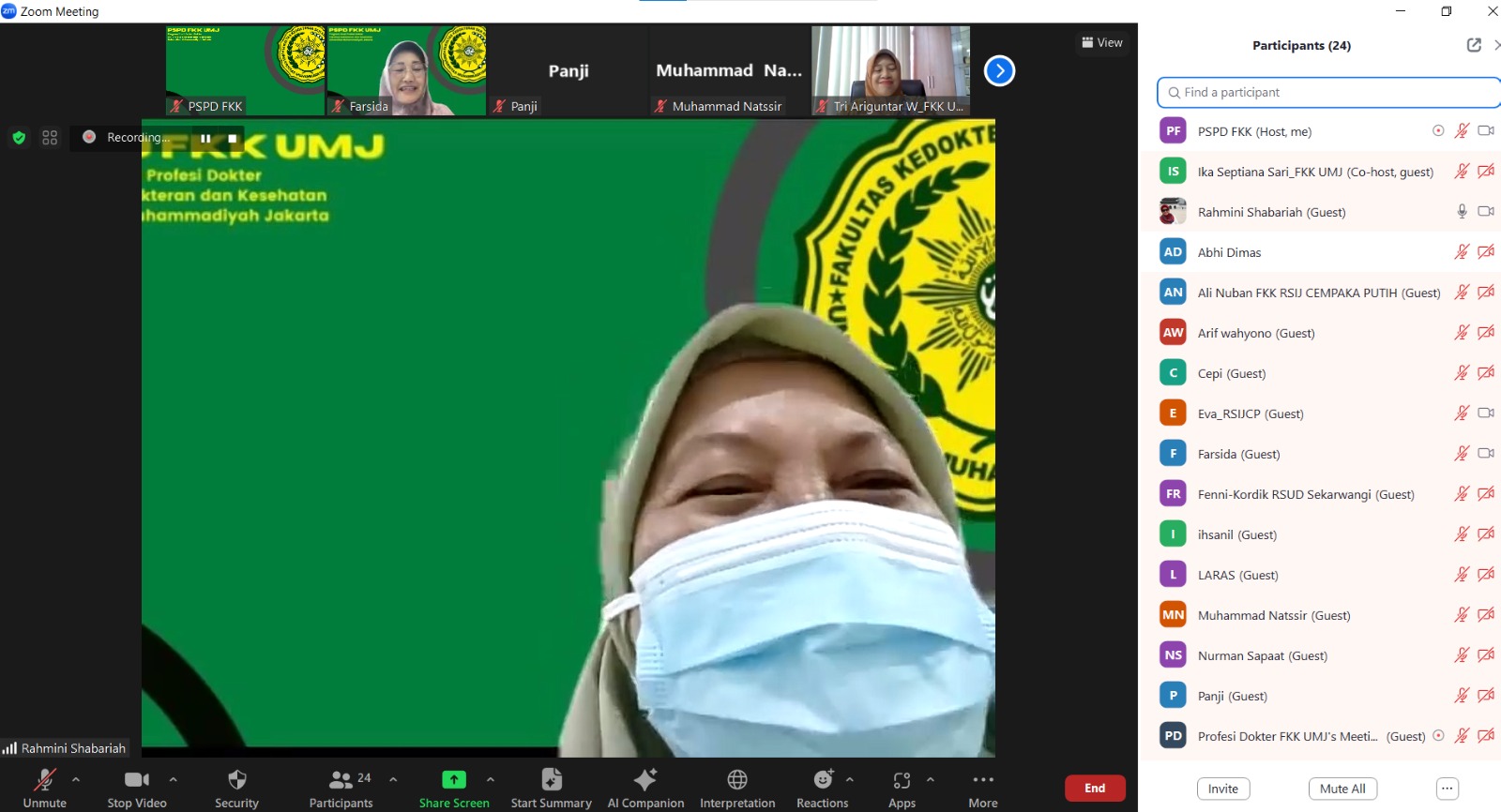Select Farsida video thumbnail

pos(406,70)
